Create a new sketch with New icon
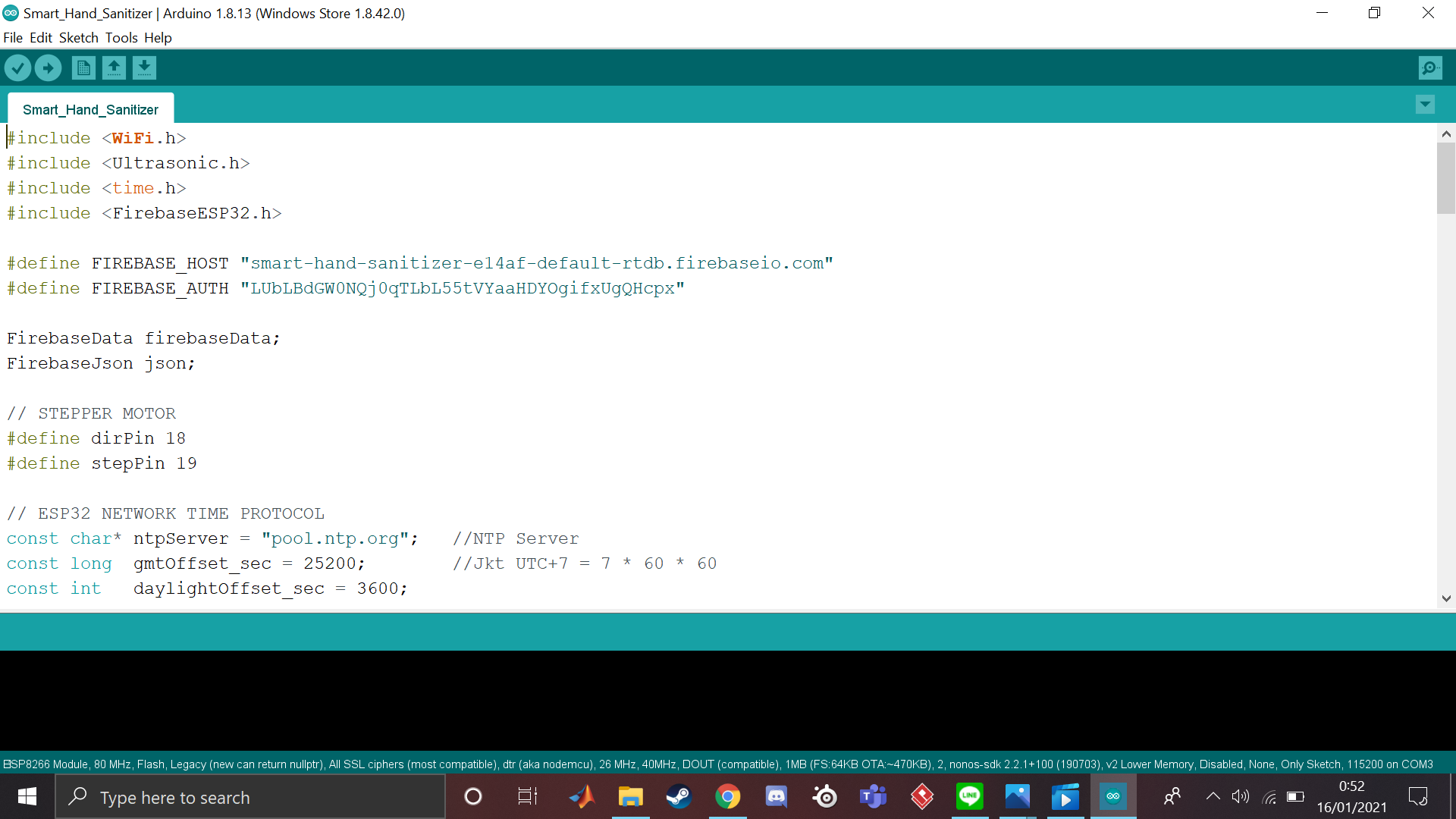Image resolution: width=1456 pixels, height=819 pixels. click(83, 68)
